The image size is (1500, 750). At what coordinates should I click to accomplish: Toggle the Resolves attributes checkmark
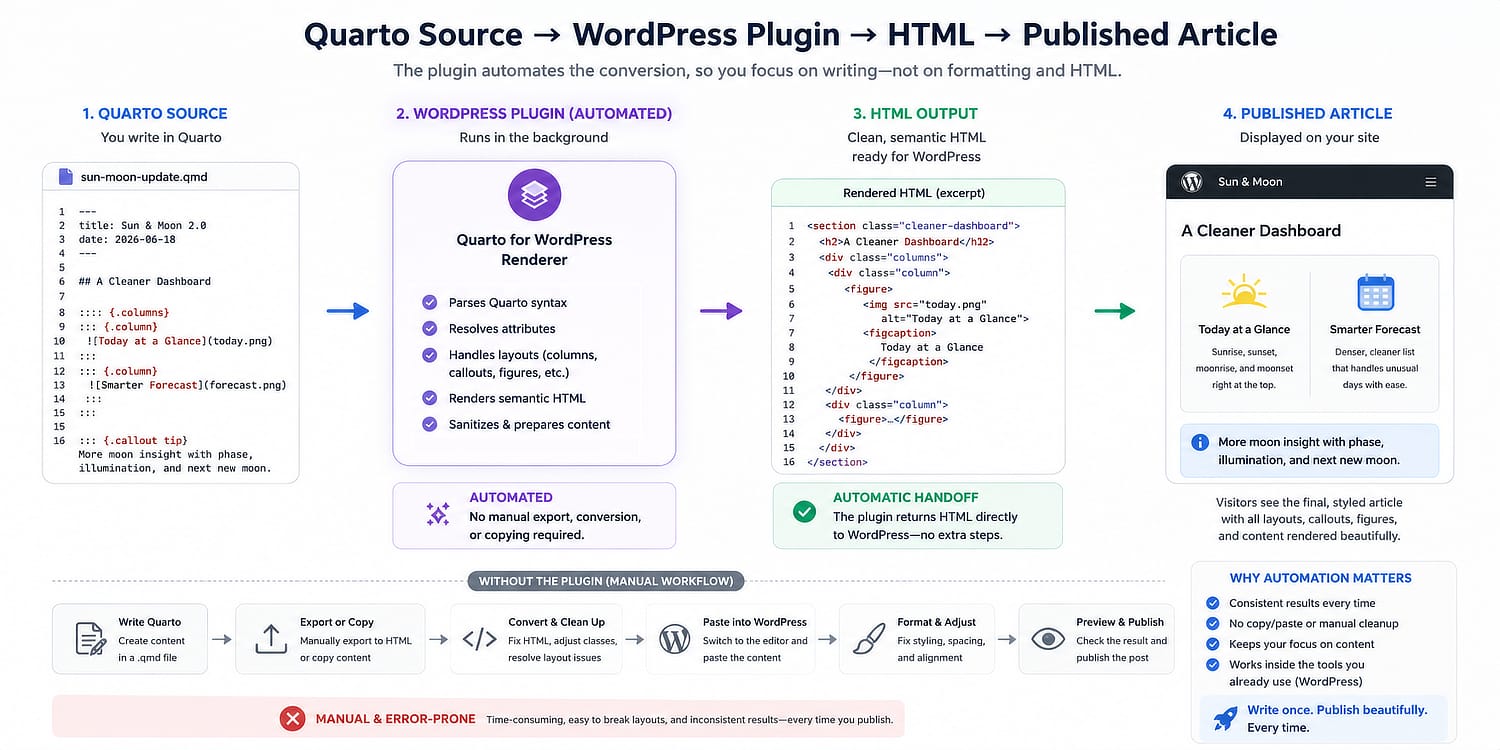click(430, 328)
